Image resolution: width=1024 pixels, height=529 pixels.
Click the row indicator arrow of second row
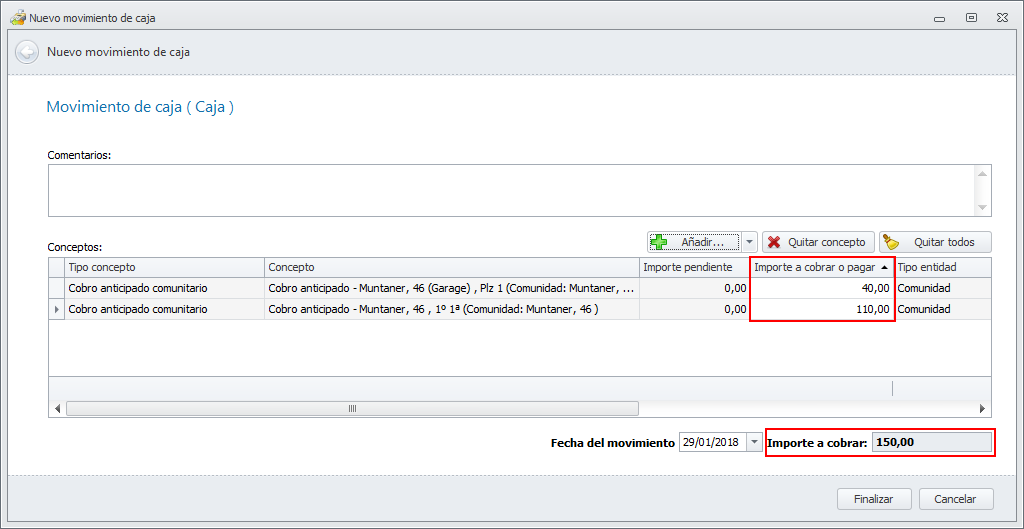(56, 310)
